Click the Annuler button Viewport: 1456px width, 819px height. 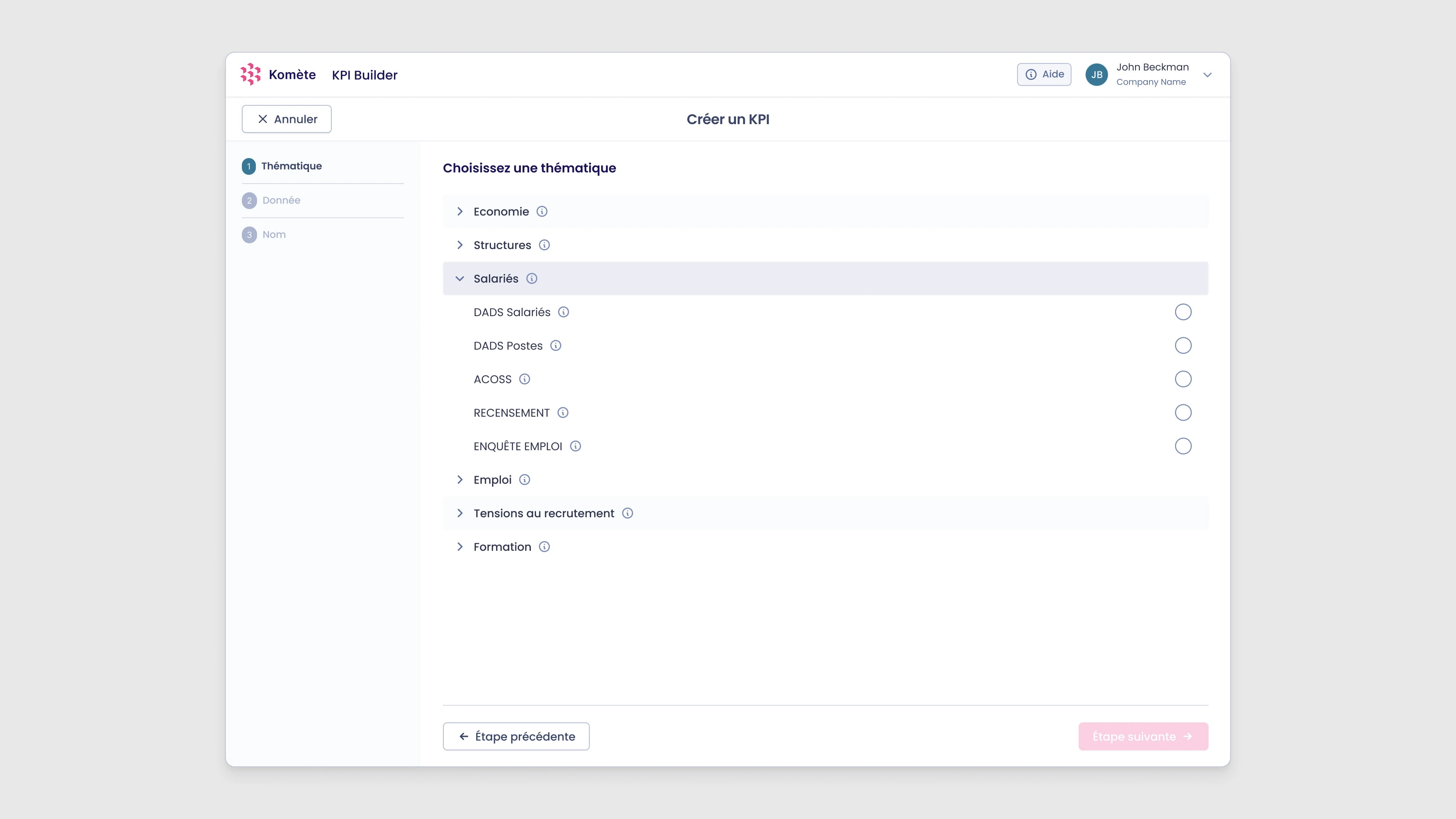287,119
